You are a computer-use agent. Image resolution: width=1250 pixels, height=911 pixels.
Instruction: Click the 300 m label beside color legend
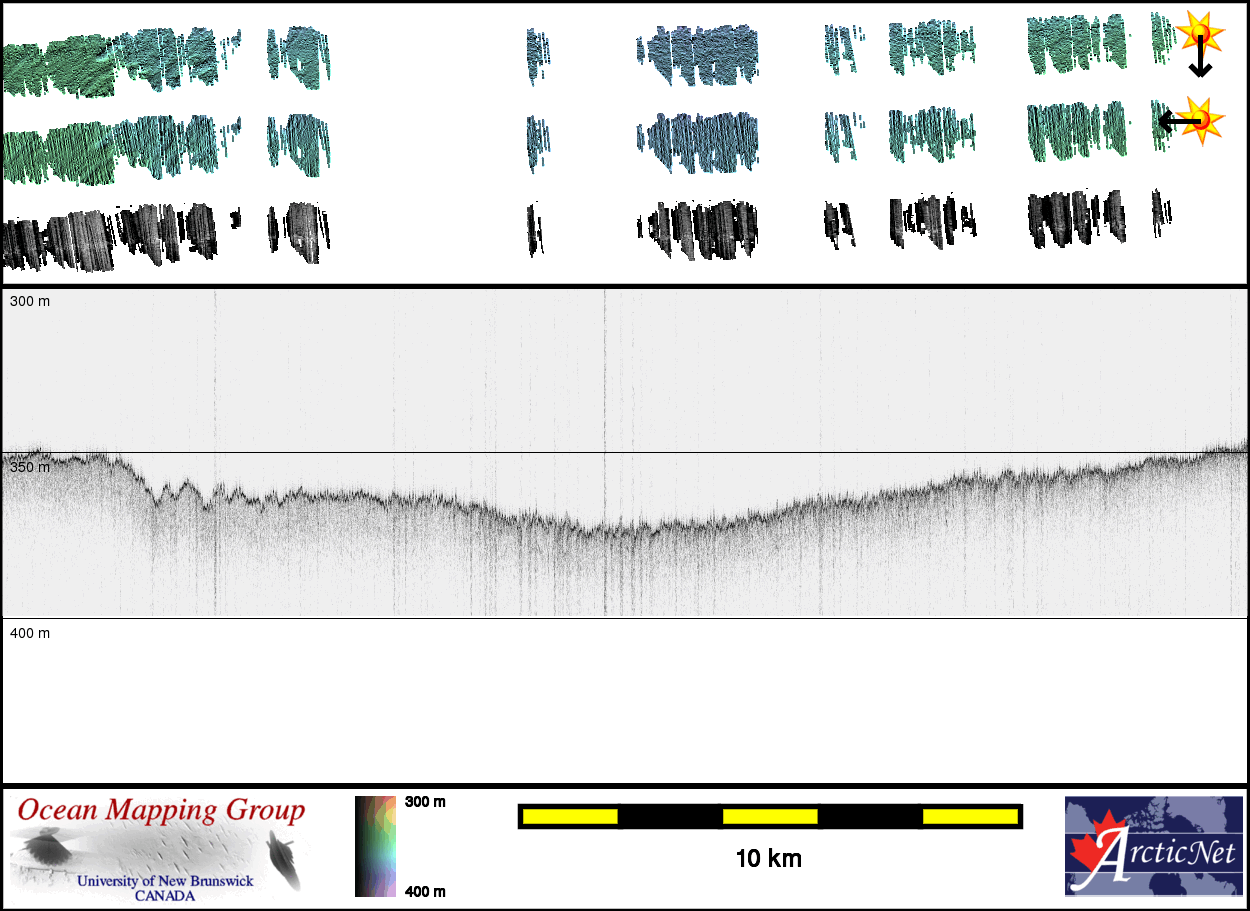tap(425, 802)
